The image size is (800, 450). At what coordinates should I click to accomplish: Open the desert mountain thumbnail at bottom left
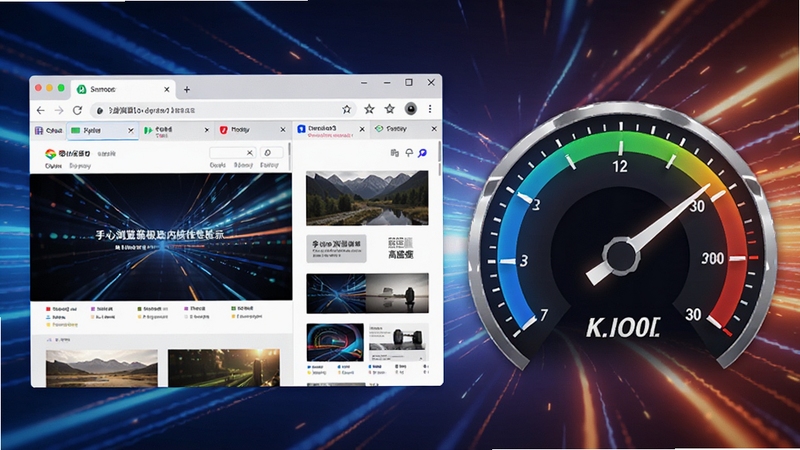102,368
